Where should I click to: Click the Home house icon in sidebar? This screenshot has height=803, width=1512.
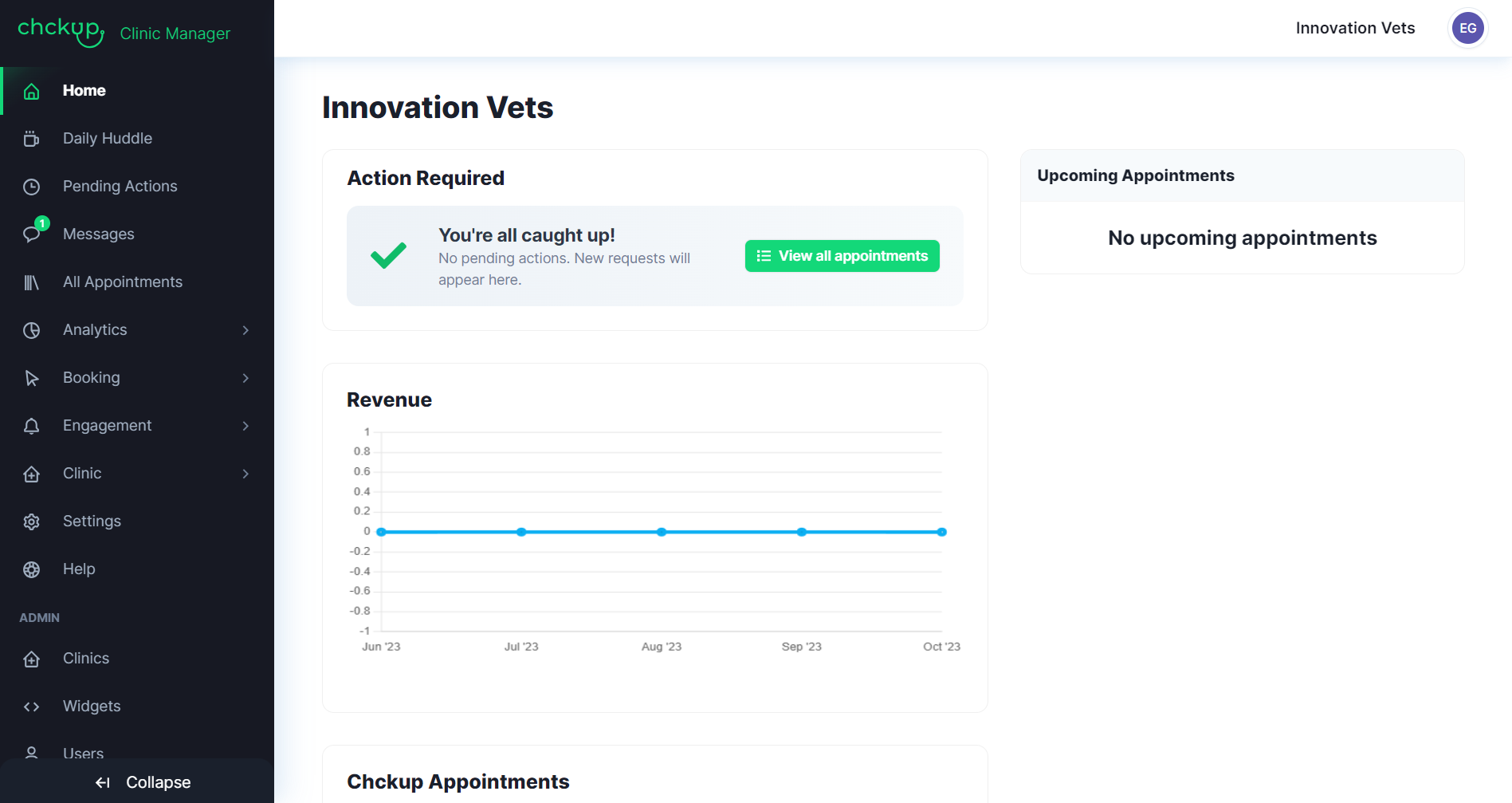click(x=32, y=91)
